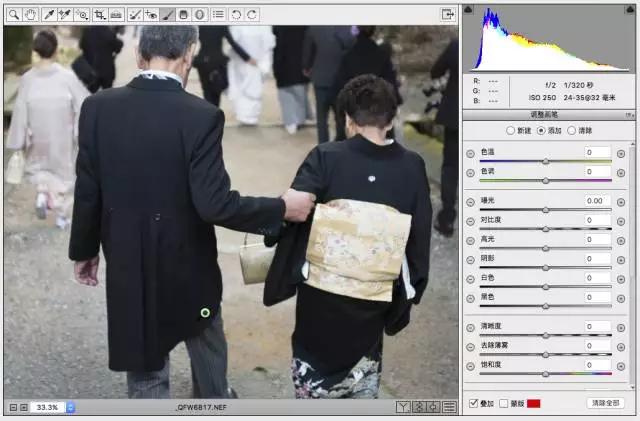Screen dimensions: 640x421
Task: Open the Preferences list icon
Action: coord(218,15)
